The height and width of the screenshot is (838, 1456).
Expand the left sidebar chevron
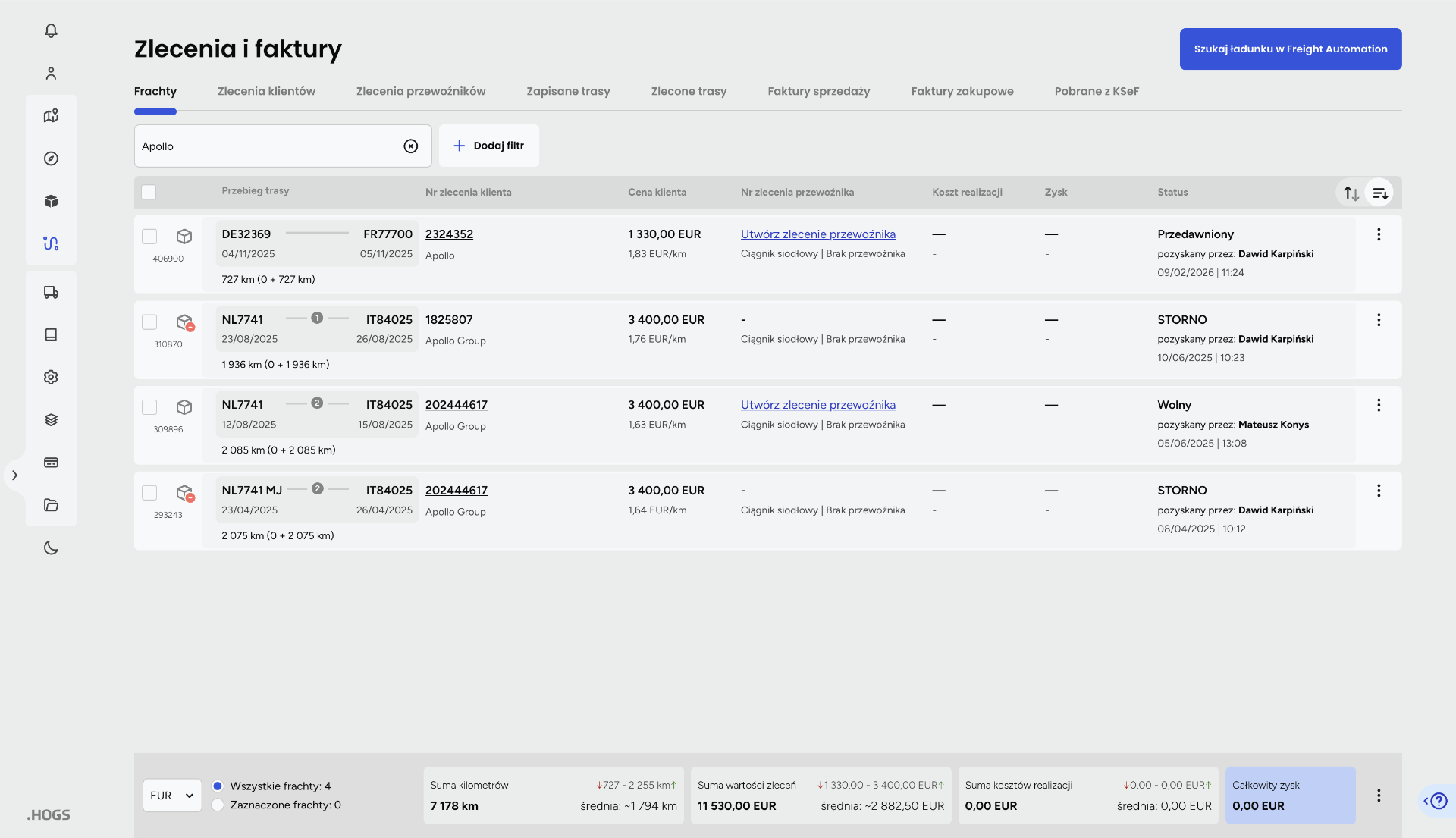[14, 475]
